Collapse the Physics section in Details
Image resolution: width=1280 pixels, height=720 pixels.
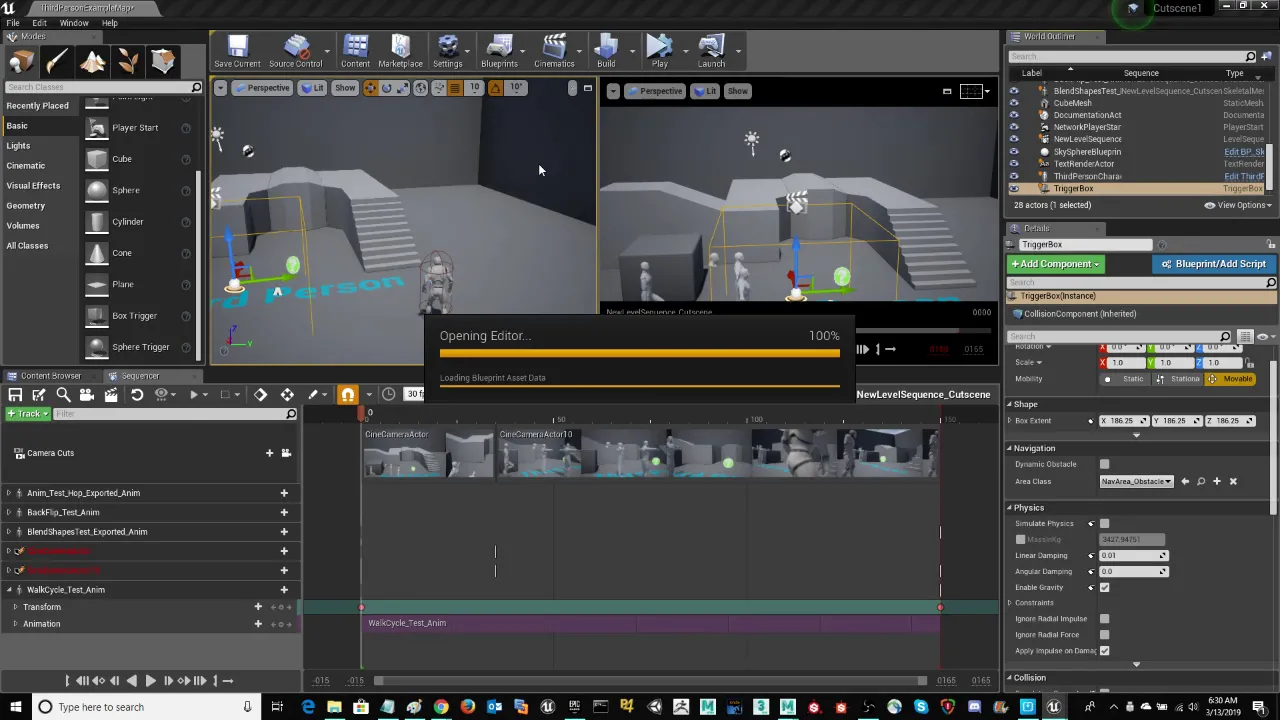pos(1010,508)
